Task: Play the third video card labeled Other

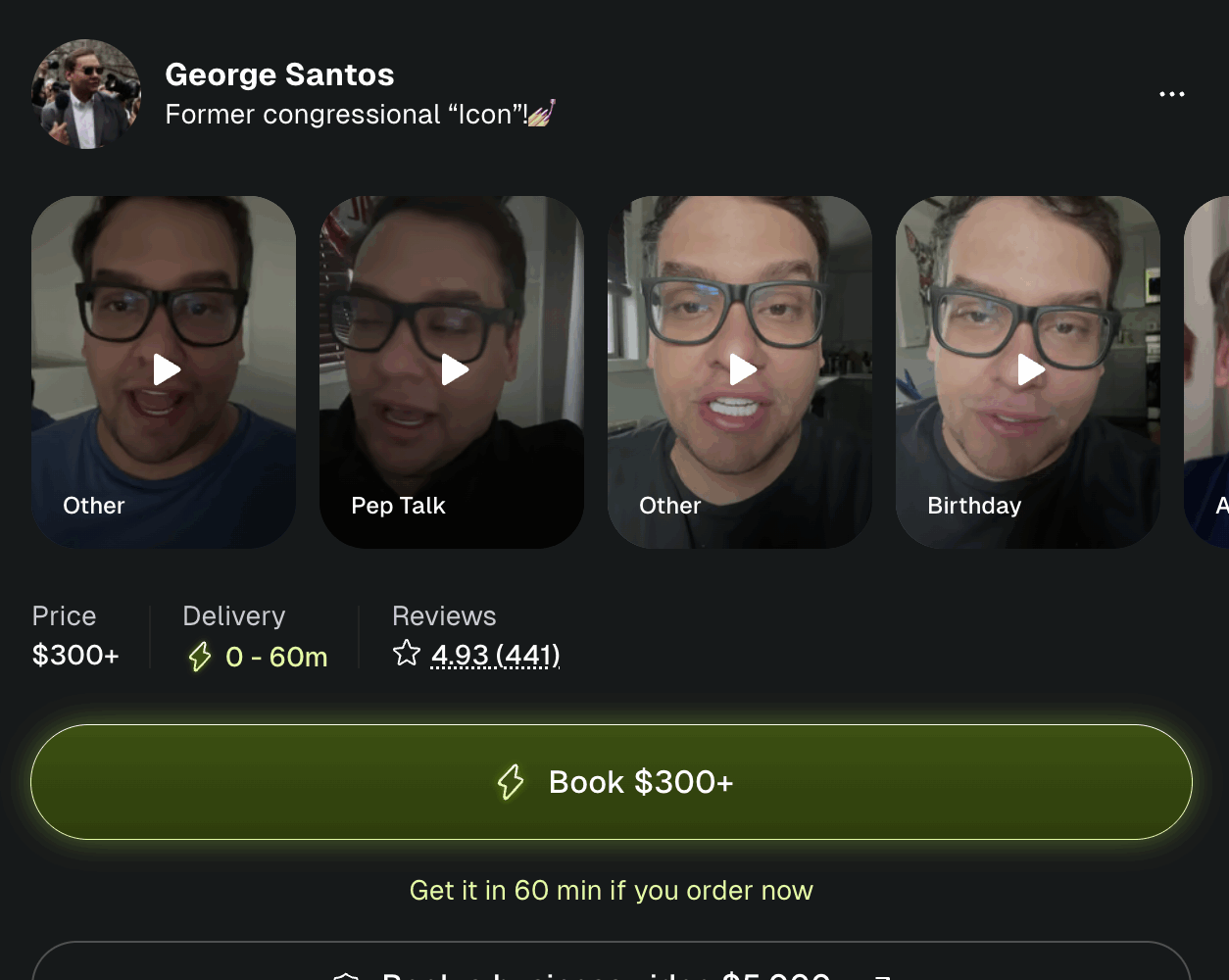Action: [743, 369]
